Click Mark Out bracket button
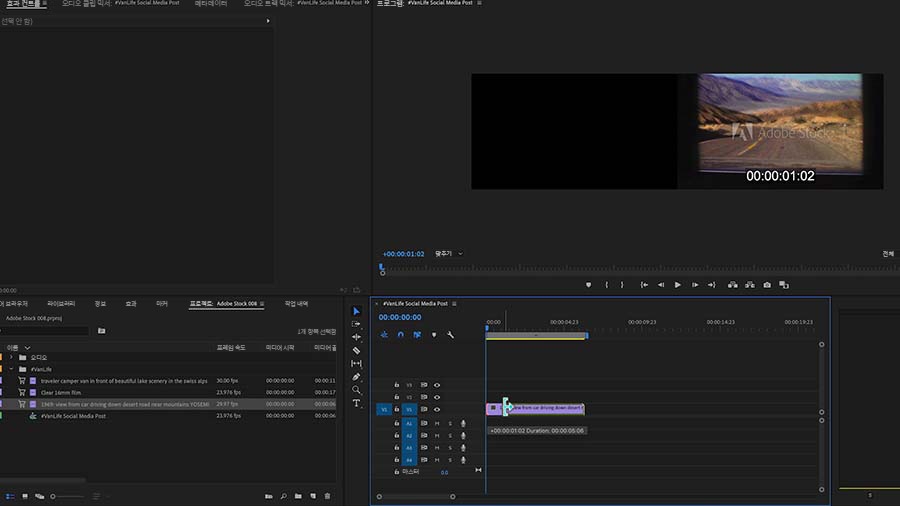The image size is (900, 506). point(622,285)
